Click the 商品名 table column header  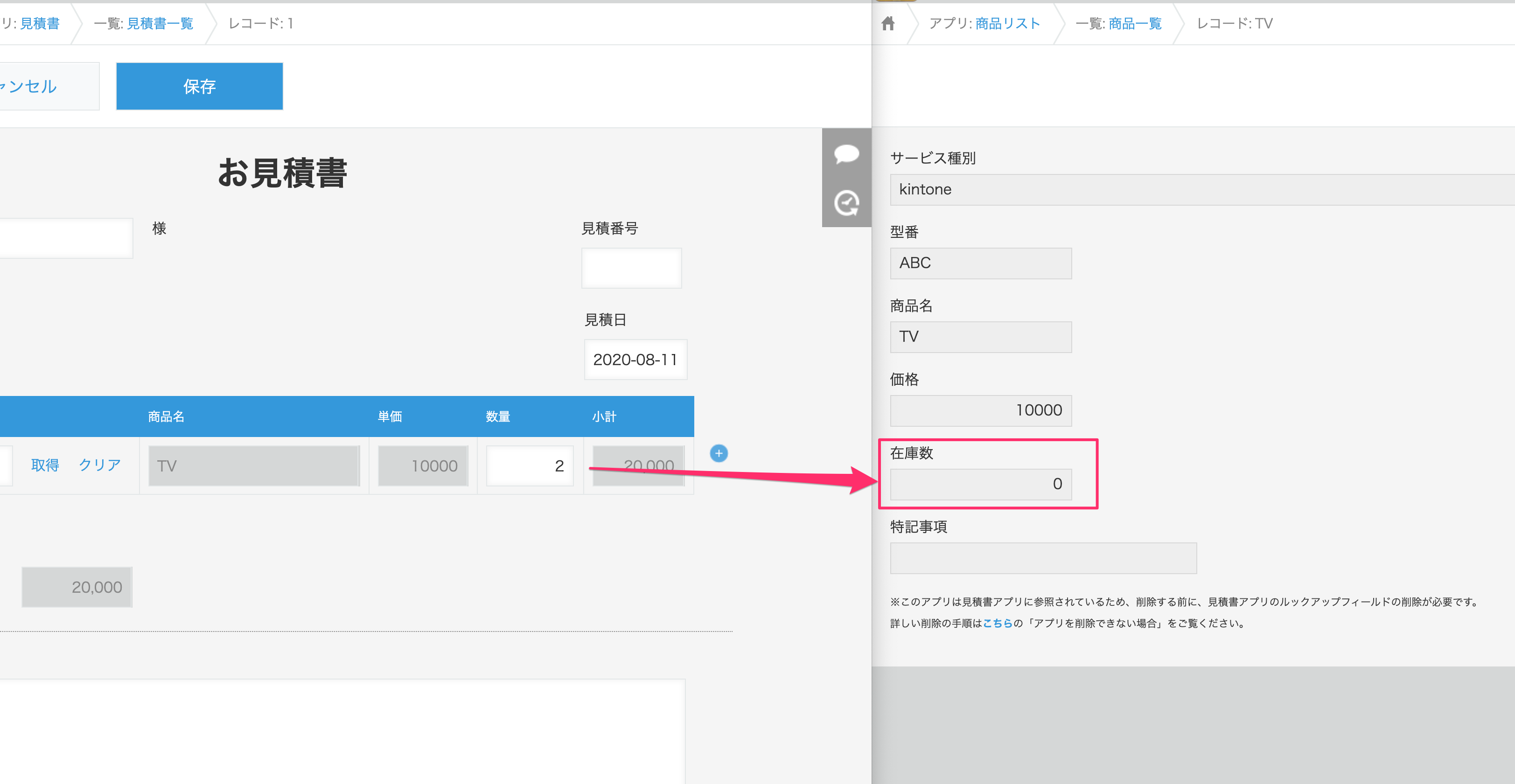pyautogui.click(x=167, y=416)
